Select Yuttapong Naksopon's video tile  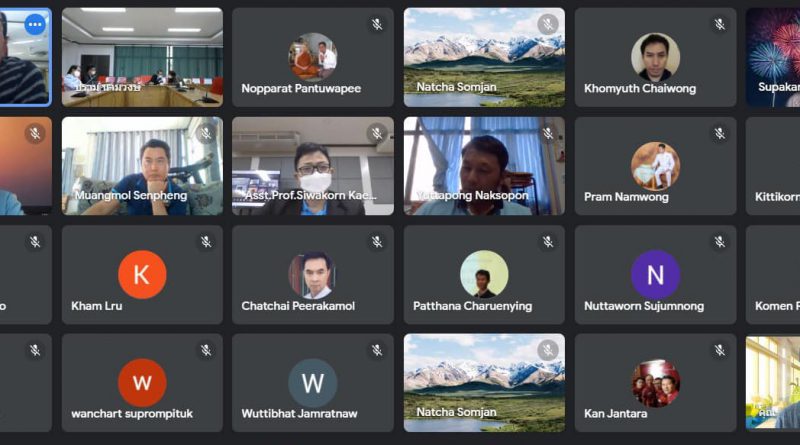[x=484, y=166]
